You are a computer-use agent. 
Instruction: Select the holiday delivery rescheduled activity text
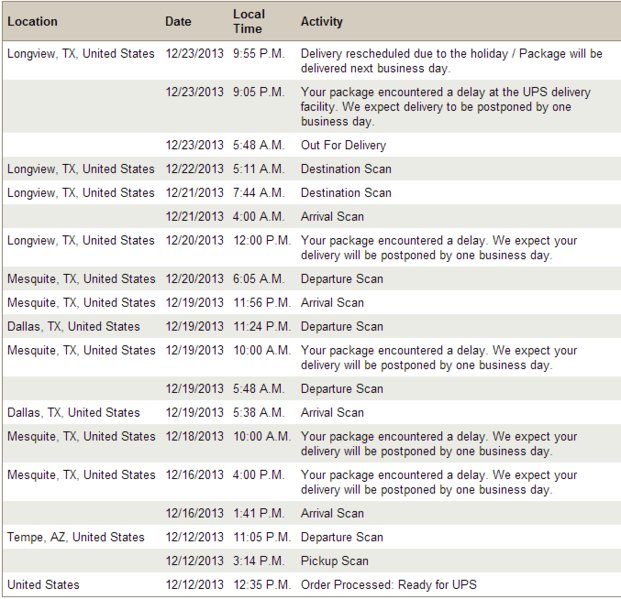451,61
